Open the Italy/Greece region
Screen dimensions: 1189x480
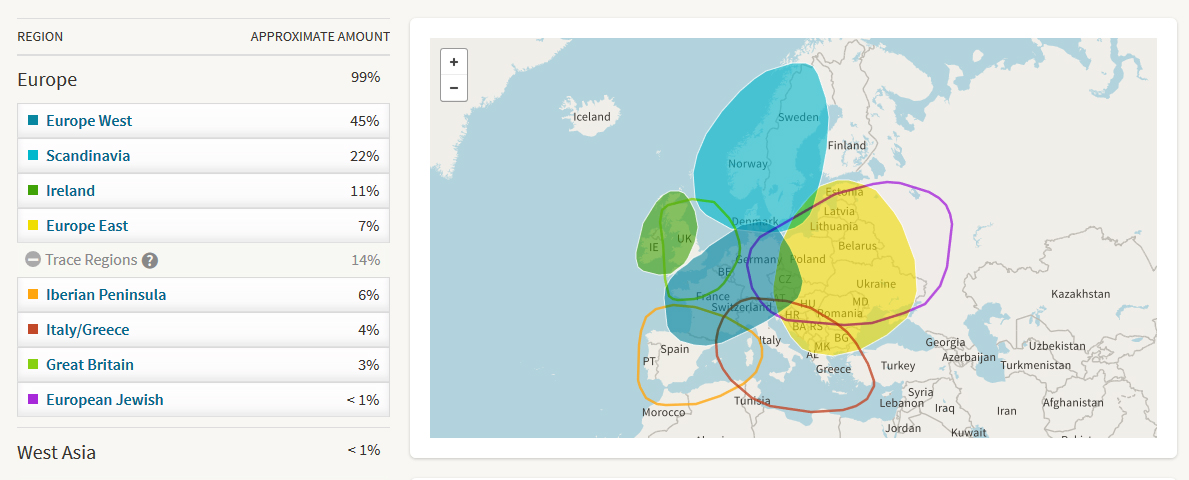[x=87, y=330]
